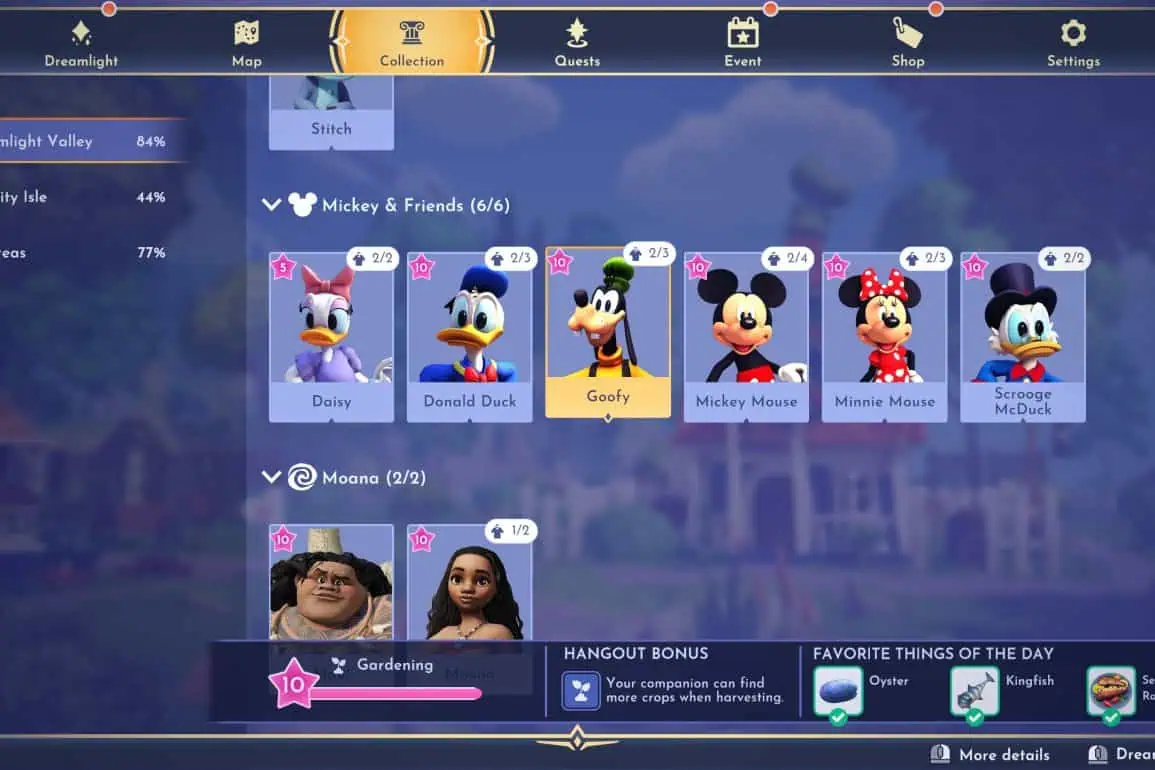This screenshot has height=770, width=1155.
Task: Open the Quests tab
Action: tap(577, 44)
